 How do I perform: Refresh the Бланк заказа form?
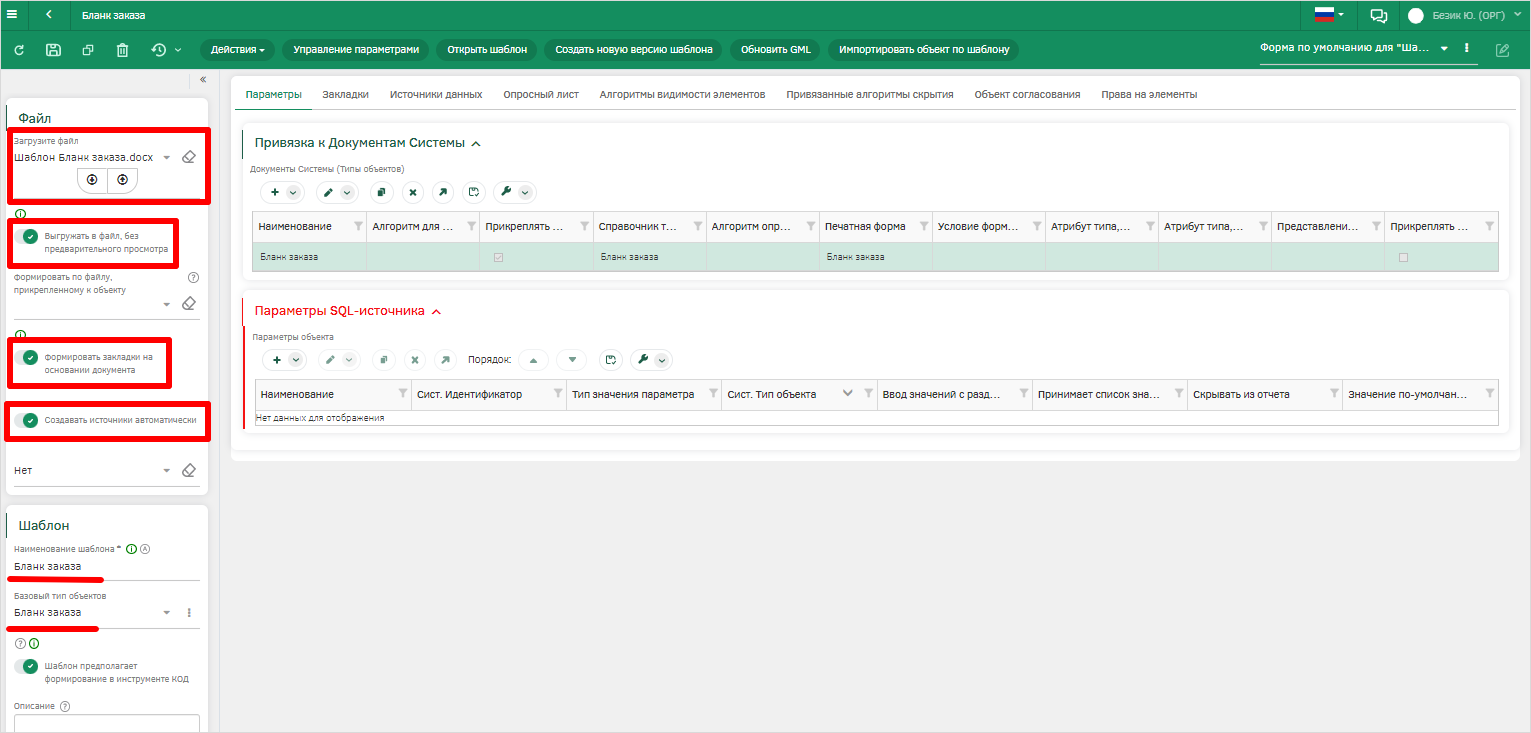coord(19,49)
